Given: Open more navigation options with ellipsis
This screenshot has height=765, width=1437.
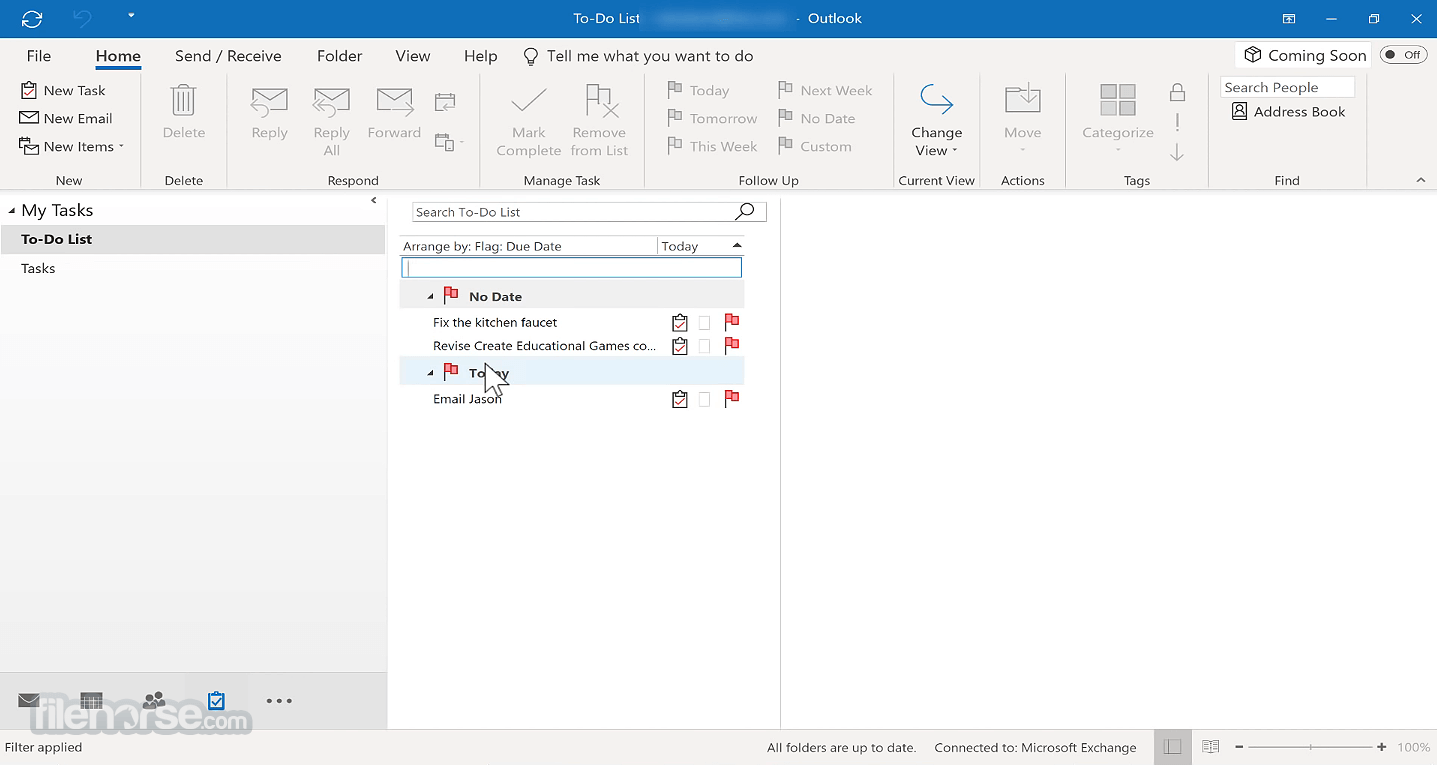Looking at the screenshot, I should point(279,701).
